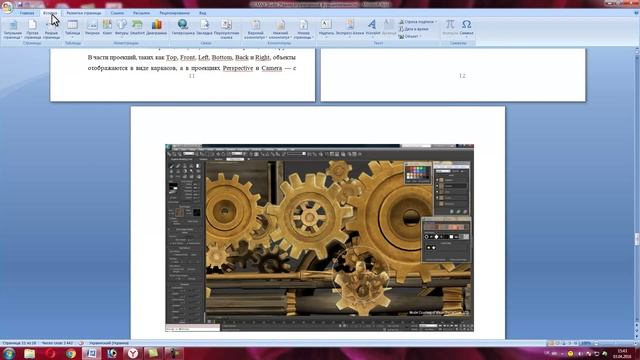Insert a cover page (Титульная страница)
The image size is (640, 360).
click(x=13, y=29)
